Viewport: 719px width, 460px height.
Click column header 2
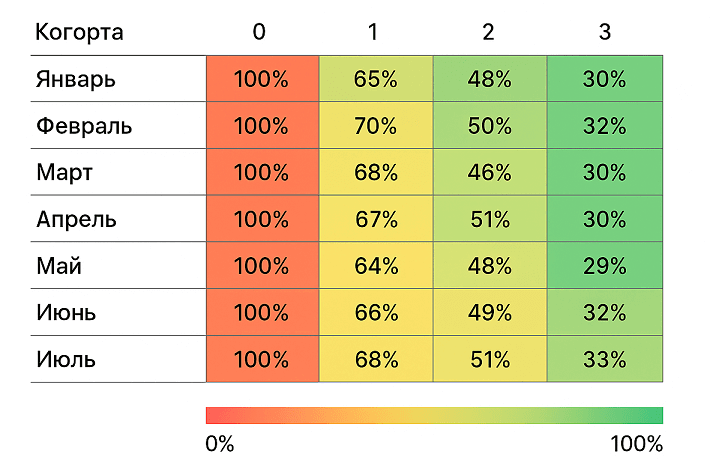(488, 32)
